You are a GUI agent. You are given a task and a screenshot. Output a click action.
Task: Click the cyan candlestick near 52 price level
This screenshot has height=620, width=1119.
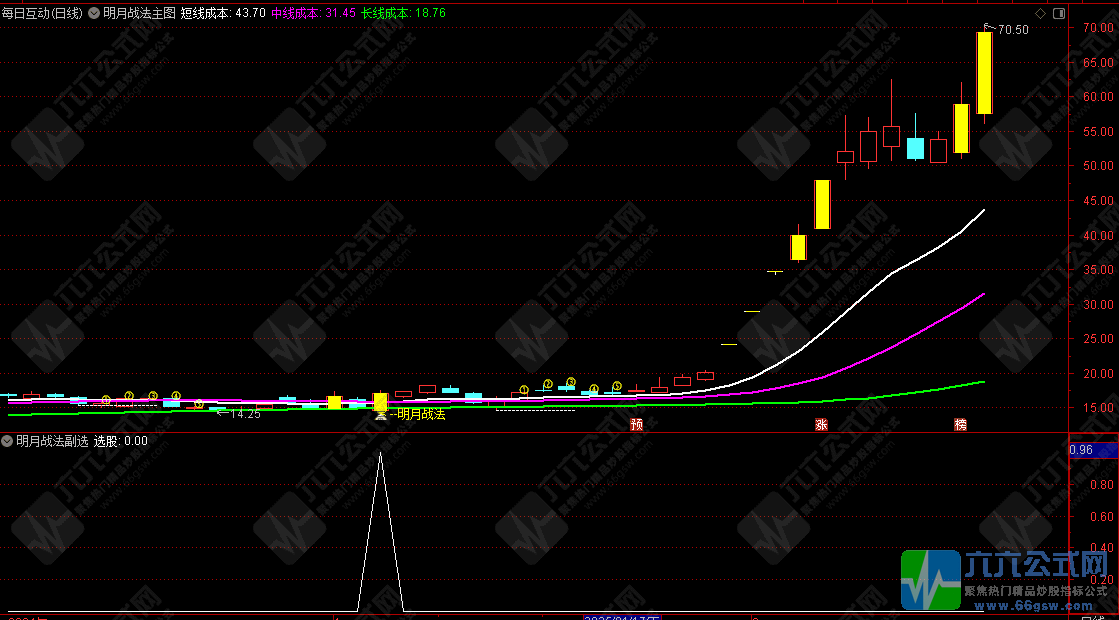(915, 148)
